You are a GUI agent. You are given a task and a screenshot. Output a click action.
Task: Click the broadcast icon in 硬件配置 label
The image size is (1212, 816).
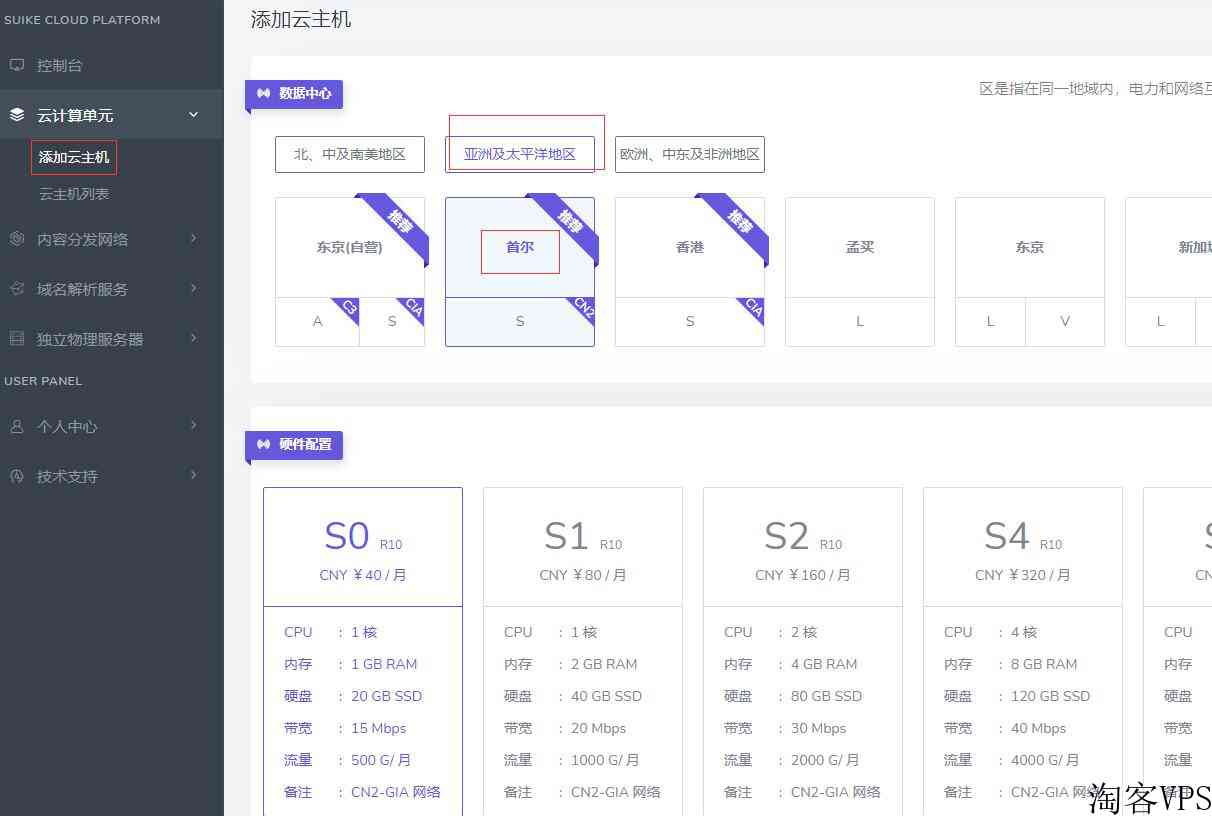point(263,444)
